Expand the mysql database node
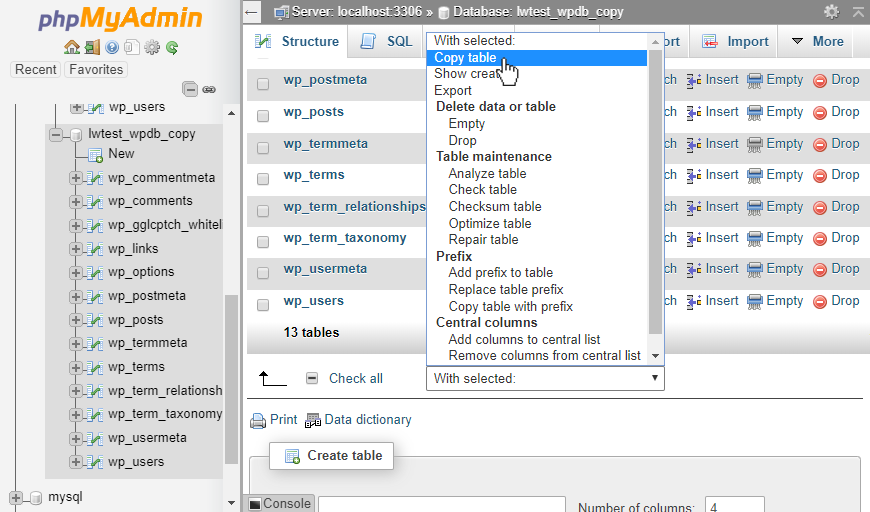Screen dimensions: 870x512 tap(16, 498)
